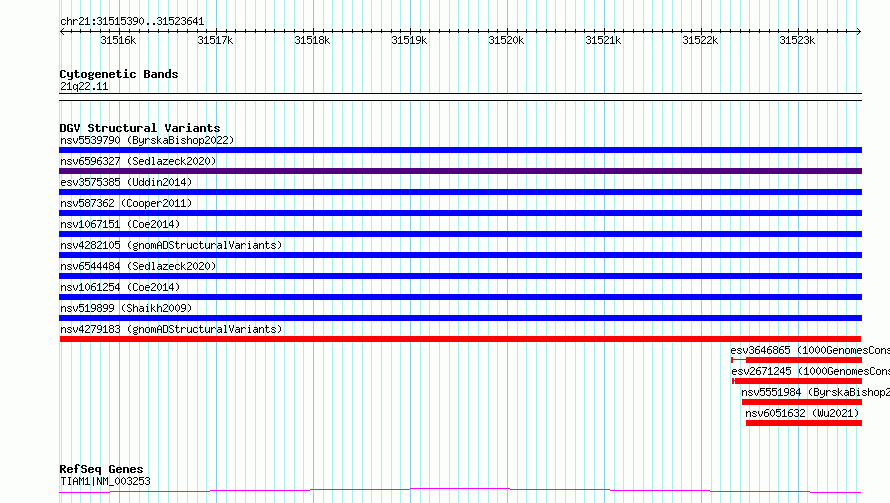The height and width of the screenshot is (503, 890).
Task: Click the 31519k ruler tick label
Action: (x=409, y=40)
